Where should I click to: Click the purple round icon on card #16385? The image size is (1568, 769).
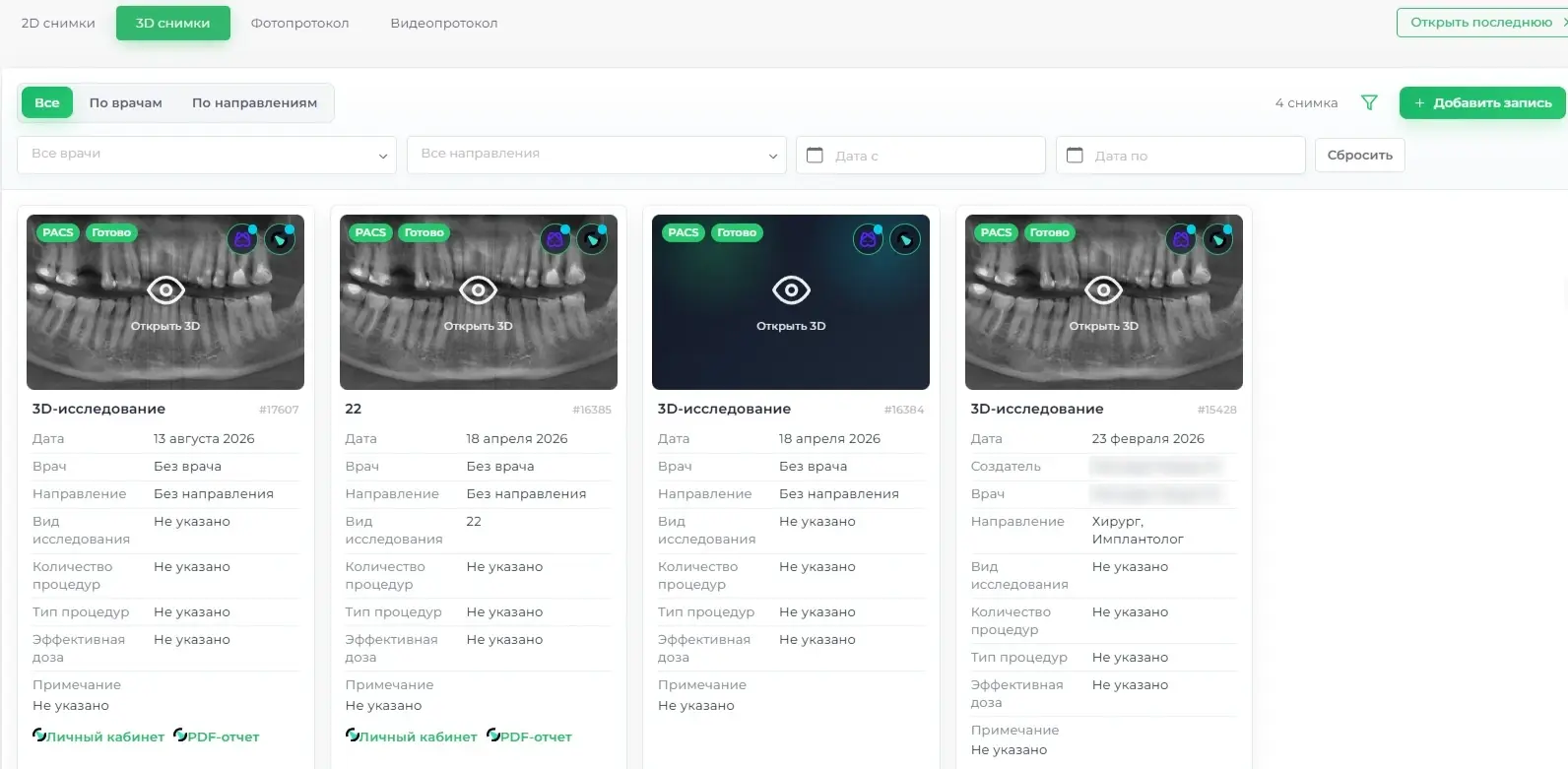coord(555,239)
